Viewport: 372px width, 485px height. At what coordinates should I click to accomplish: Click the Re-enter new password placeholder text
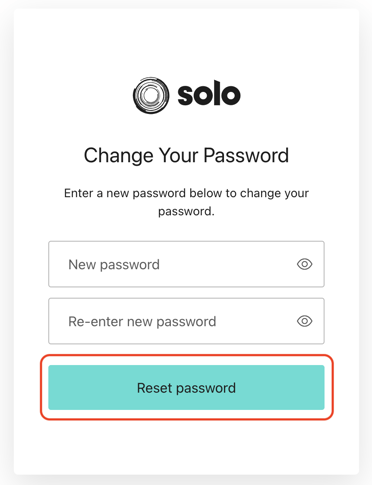point(142,322)
